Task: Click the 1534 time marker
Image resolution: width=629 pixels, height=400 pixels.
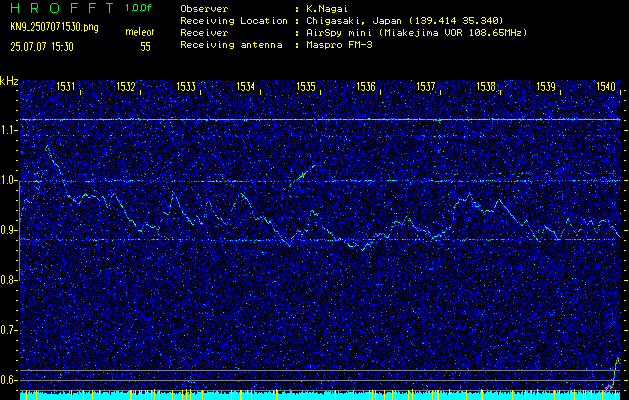Action: click(x=246, y=86)
